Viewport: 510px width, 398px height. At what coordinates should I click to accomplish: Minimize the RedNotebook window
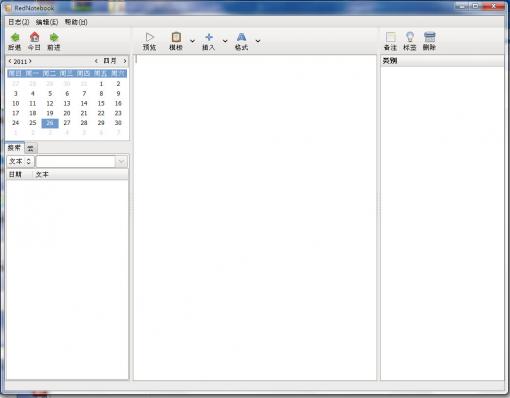coord(461,6)
